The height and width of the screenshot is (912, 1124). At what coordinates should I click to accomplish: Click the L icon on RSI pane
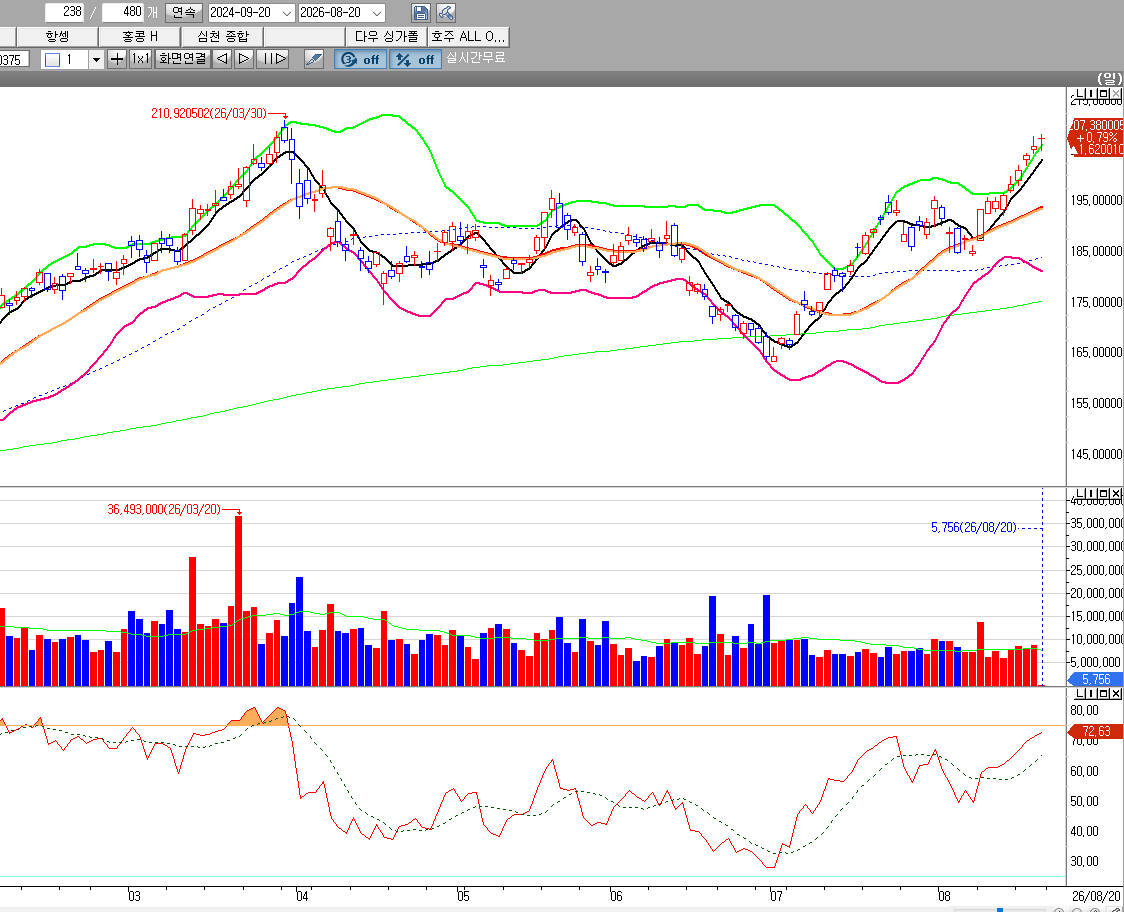point(1080,693)
